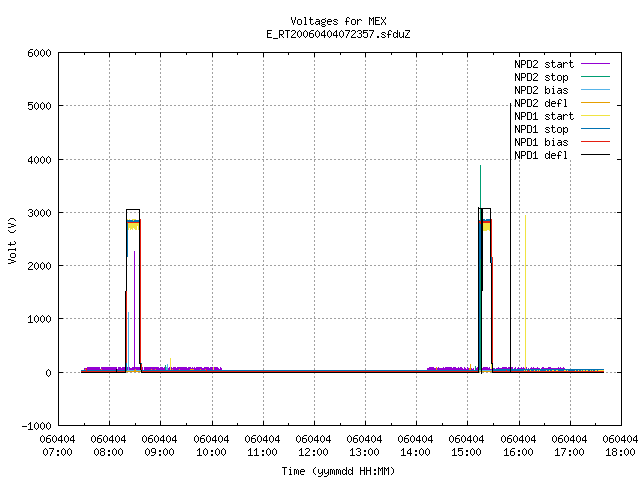Screen dimensions: 640x480
Task: Click the red NPD1 bias legend line
Action: (x=595, y=142)
